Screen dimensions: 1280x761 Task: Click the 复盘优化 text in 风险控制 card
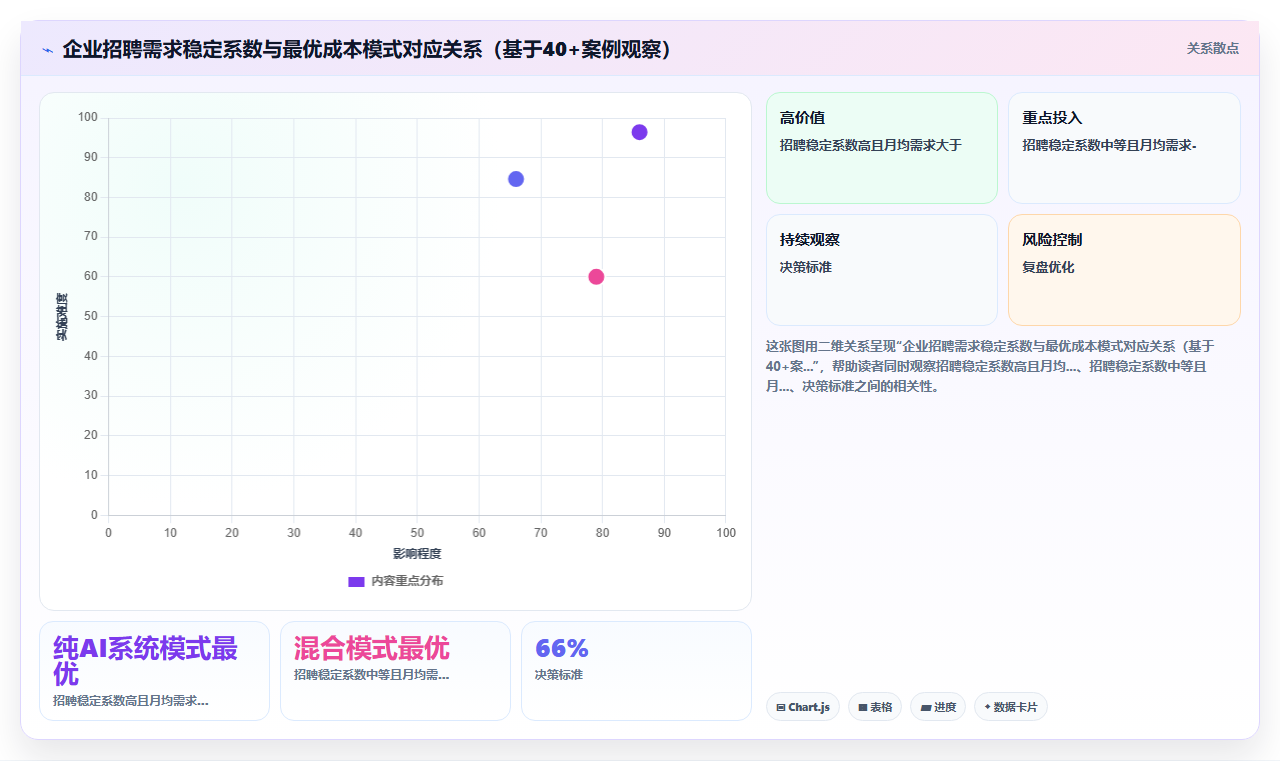(1048, 268)
